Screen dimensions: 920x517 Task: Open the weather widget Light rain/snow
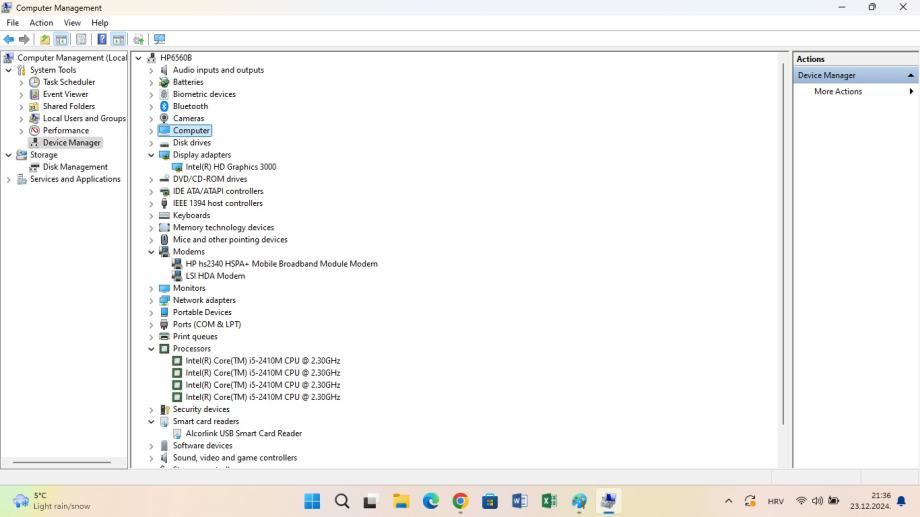pos(52,501)
